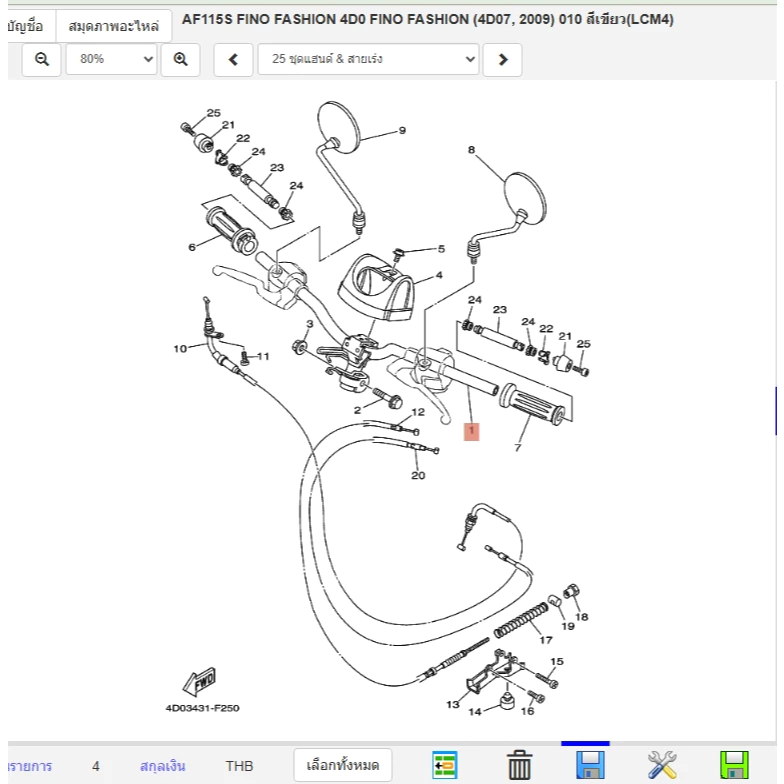Select part number 5 screw label
This screenshot has height=784, width=784.
pyautogui.click(x=441, y=248)
